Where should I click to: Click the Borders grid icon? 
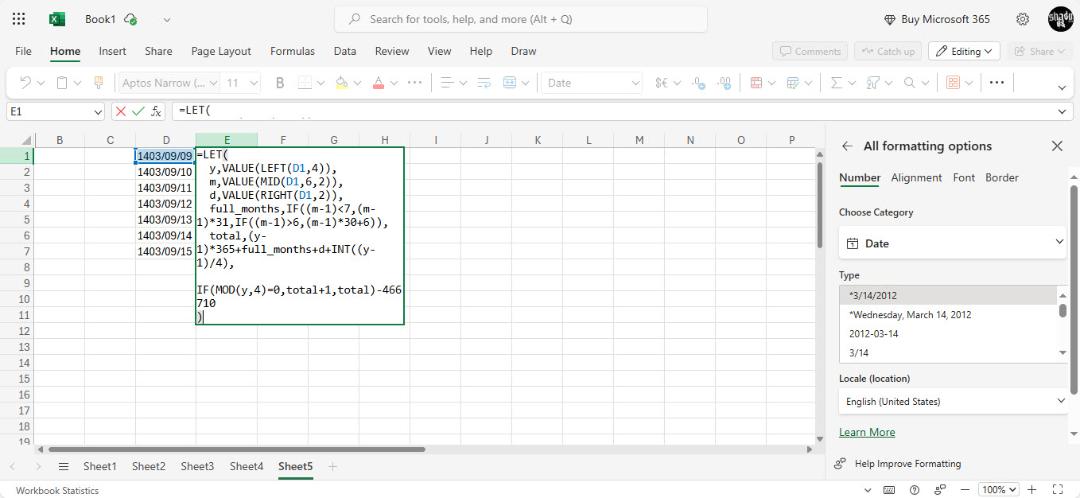(305, 83)
